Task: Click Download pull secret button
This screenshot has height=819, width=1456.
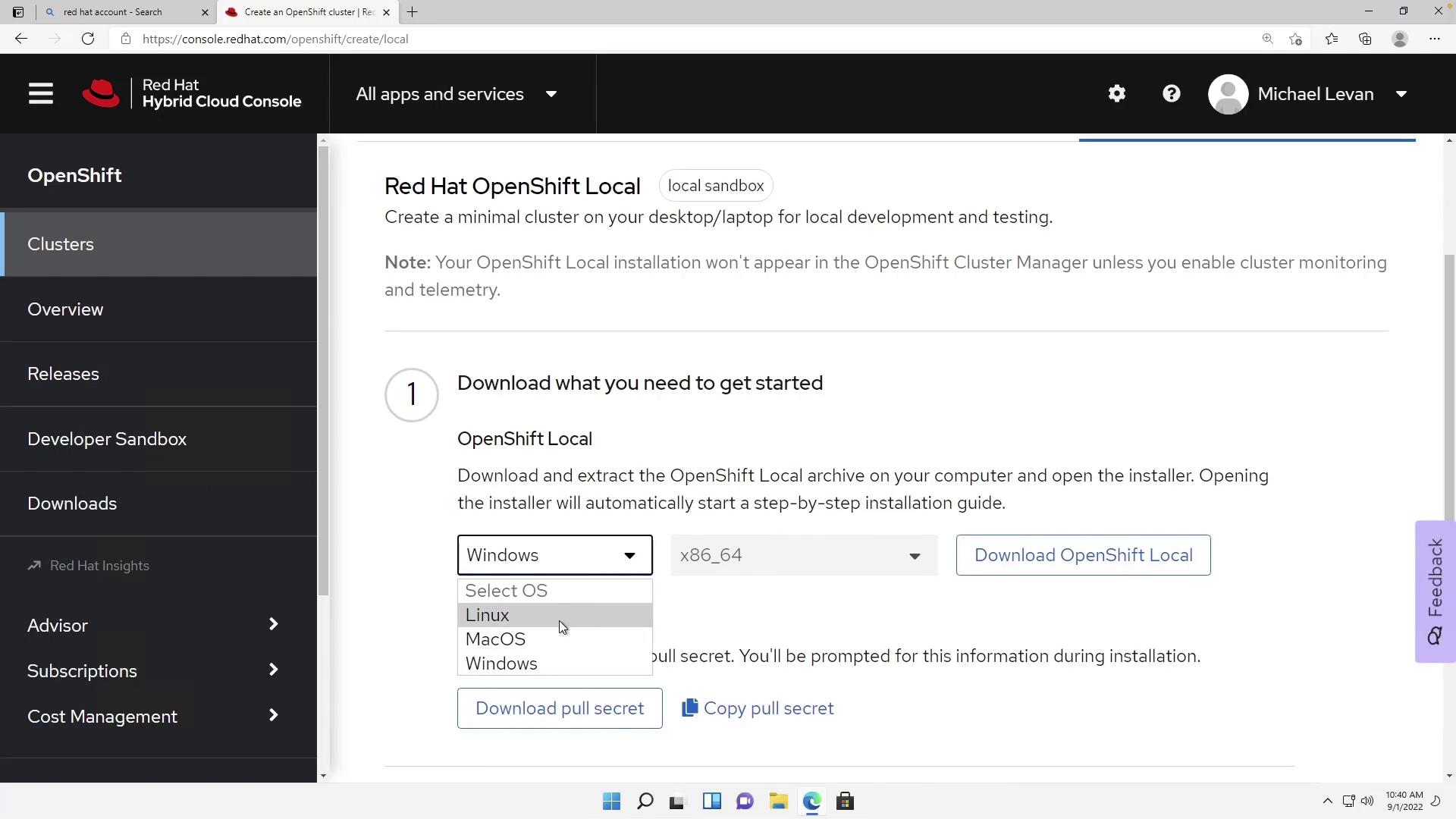Action: tap(560, 708)
